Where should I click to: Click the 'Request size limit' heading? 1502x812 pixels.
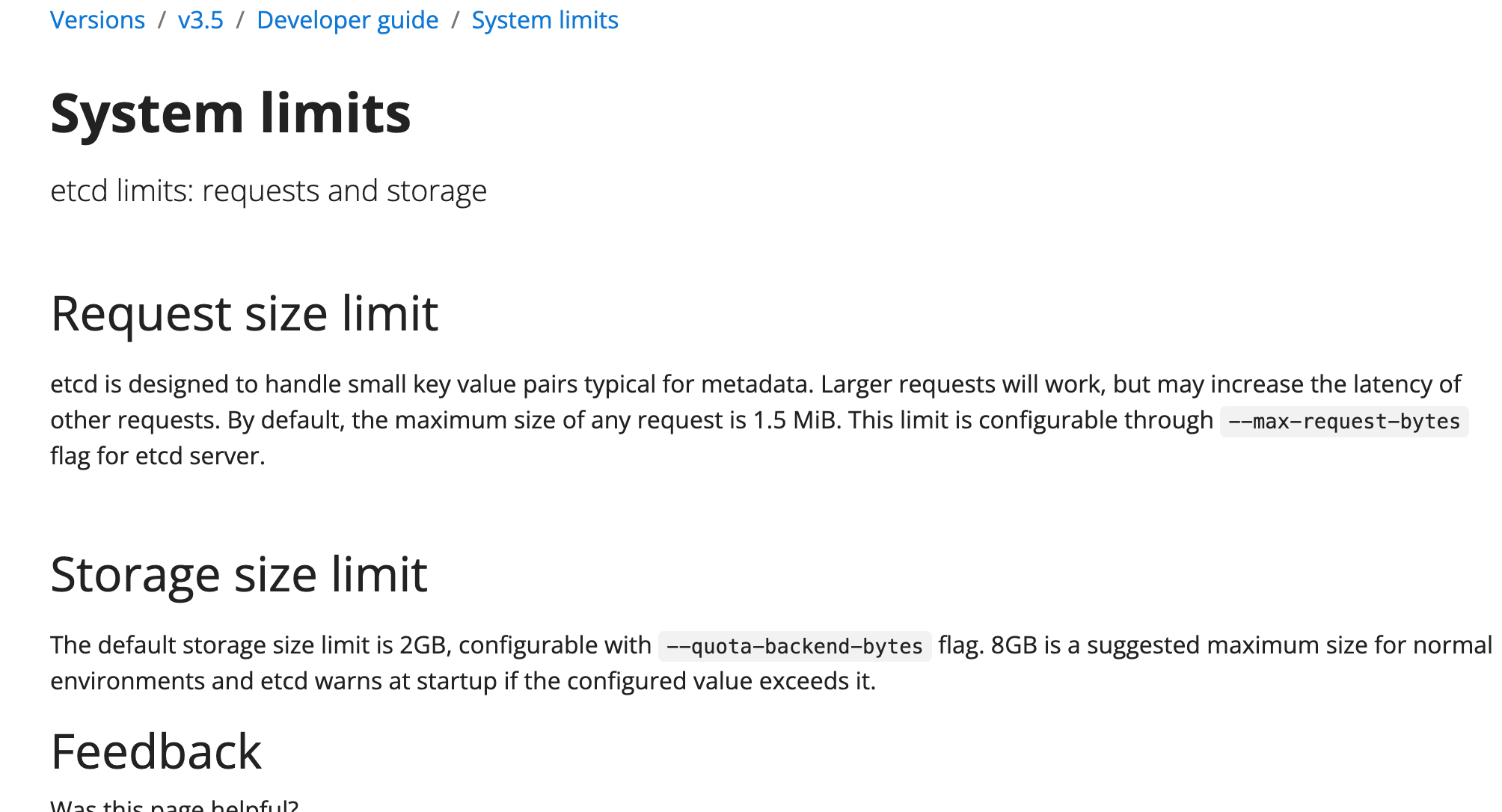click(x=246, y=313)
